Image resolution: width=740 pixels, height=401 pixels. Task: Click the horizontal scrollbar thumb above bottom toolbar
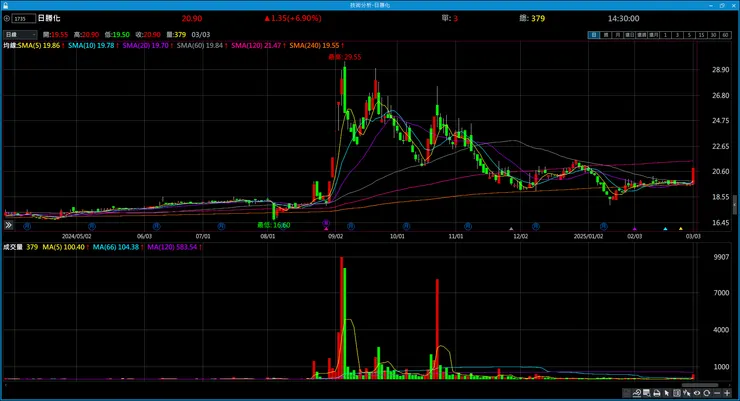700,385
